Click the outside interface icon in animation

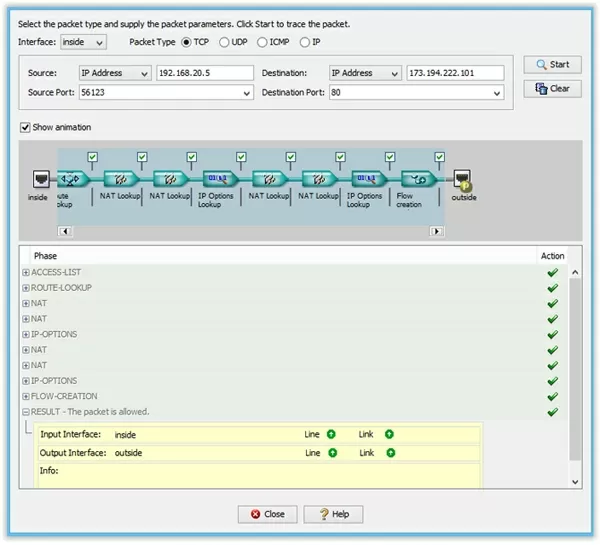pyautogui.click(x=463, y=180)
